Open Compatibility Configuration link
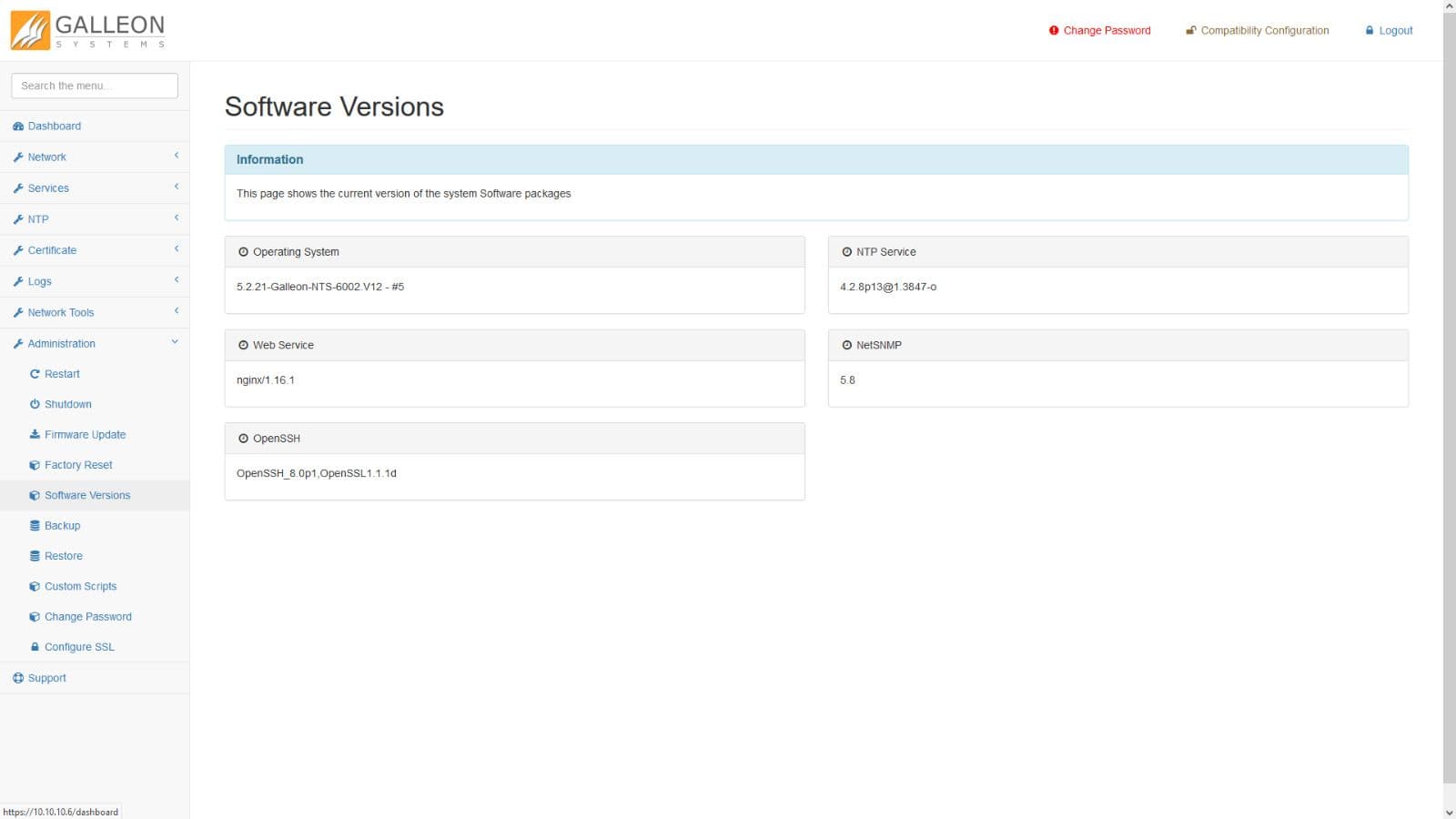 pyautogui.click(x=1264, y=31)
